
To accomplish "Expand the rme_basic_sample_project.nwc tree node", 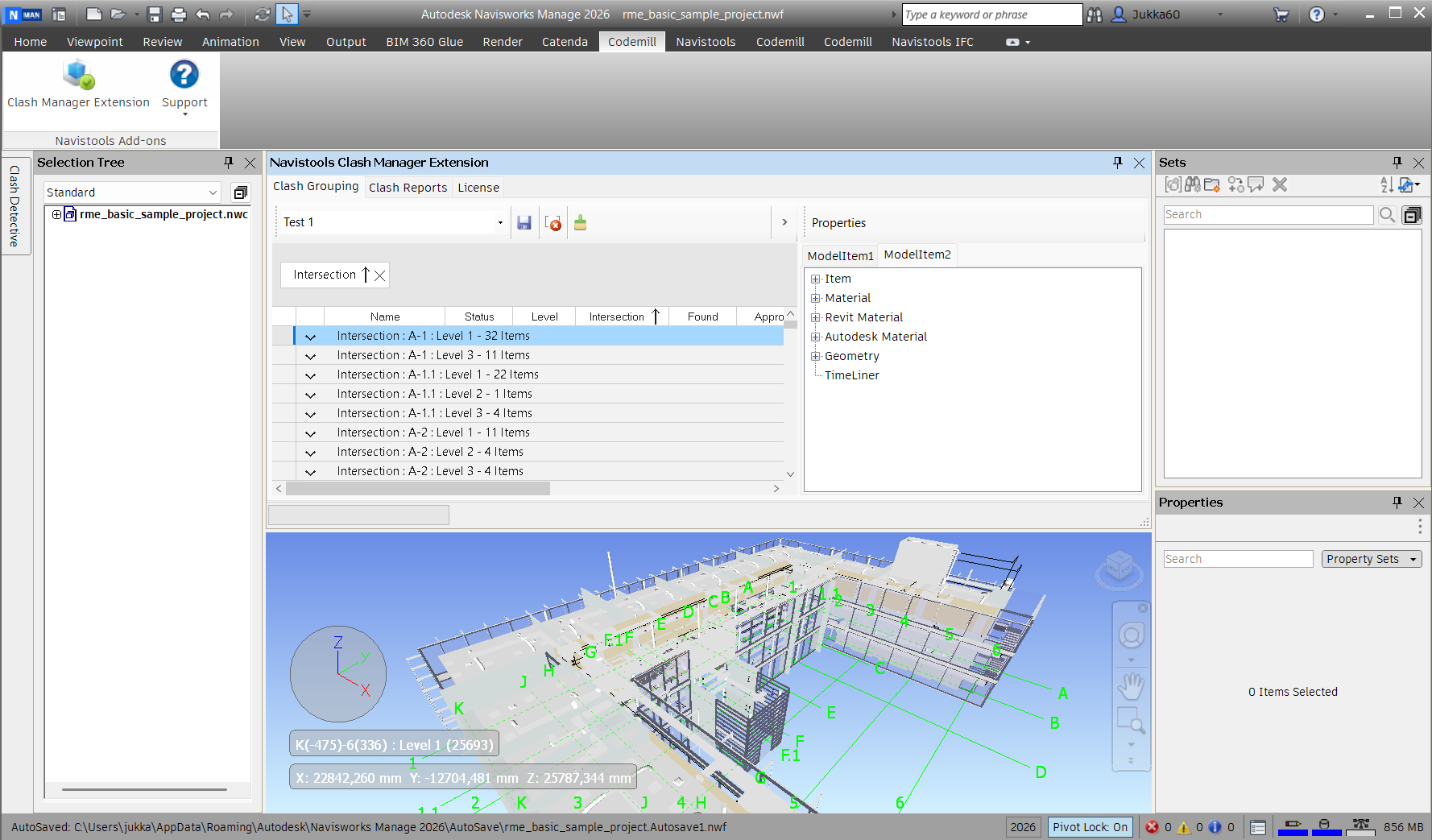I will click(56, 214).
